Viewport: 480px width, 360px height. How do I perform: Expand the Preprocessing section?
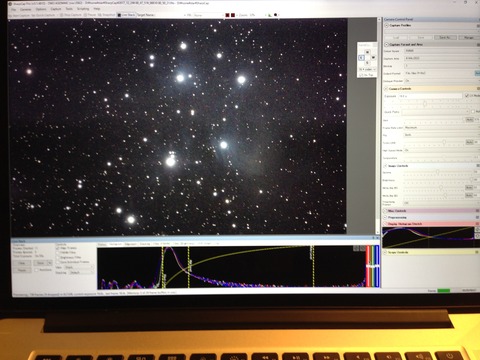[385, 218]
